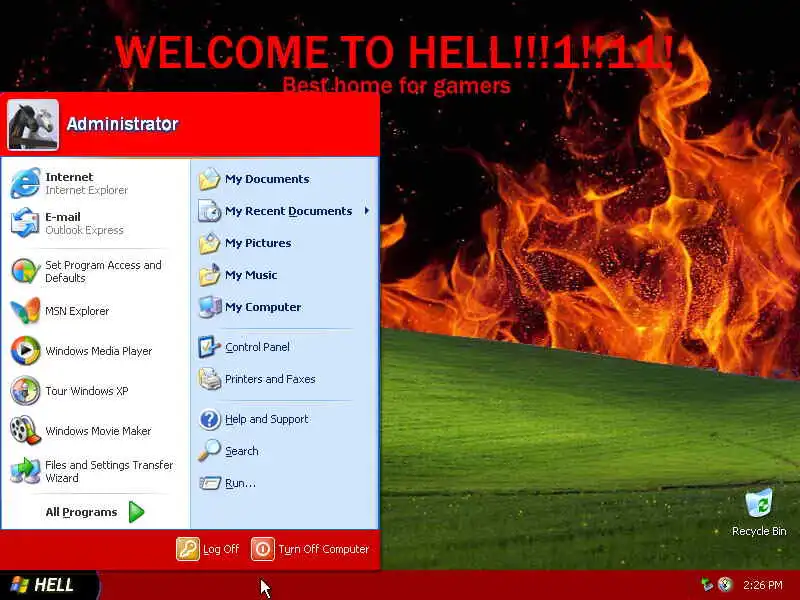Select the My Computer text entry
800x600 pixels.
pos(263,307)
